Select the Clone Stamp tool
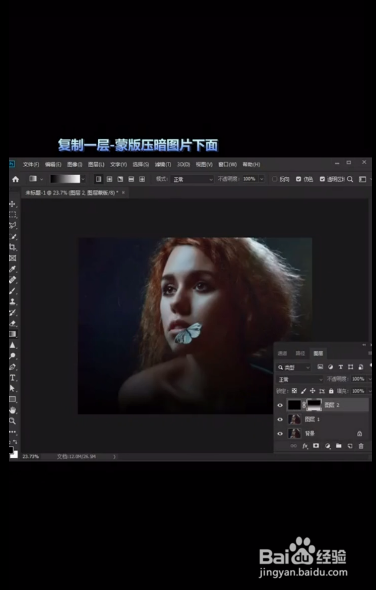376x590 pixels. coord(13,301)
